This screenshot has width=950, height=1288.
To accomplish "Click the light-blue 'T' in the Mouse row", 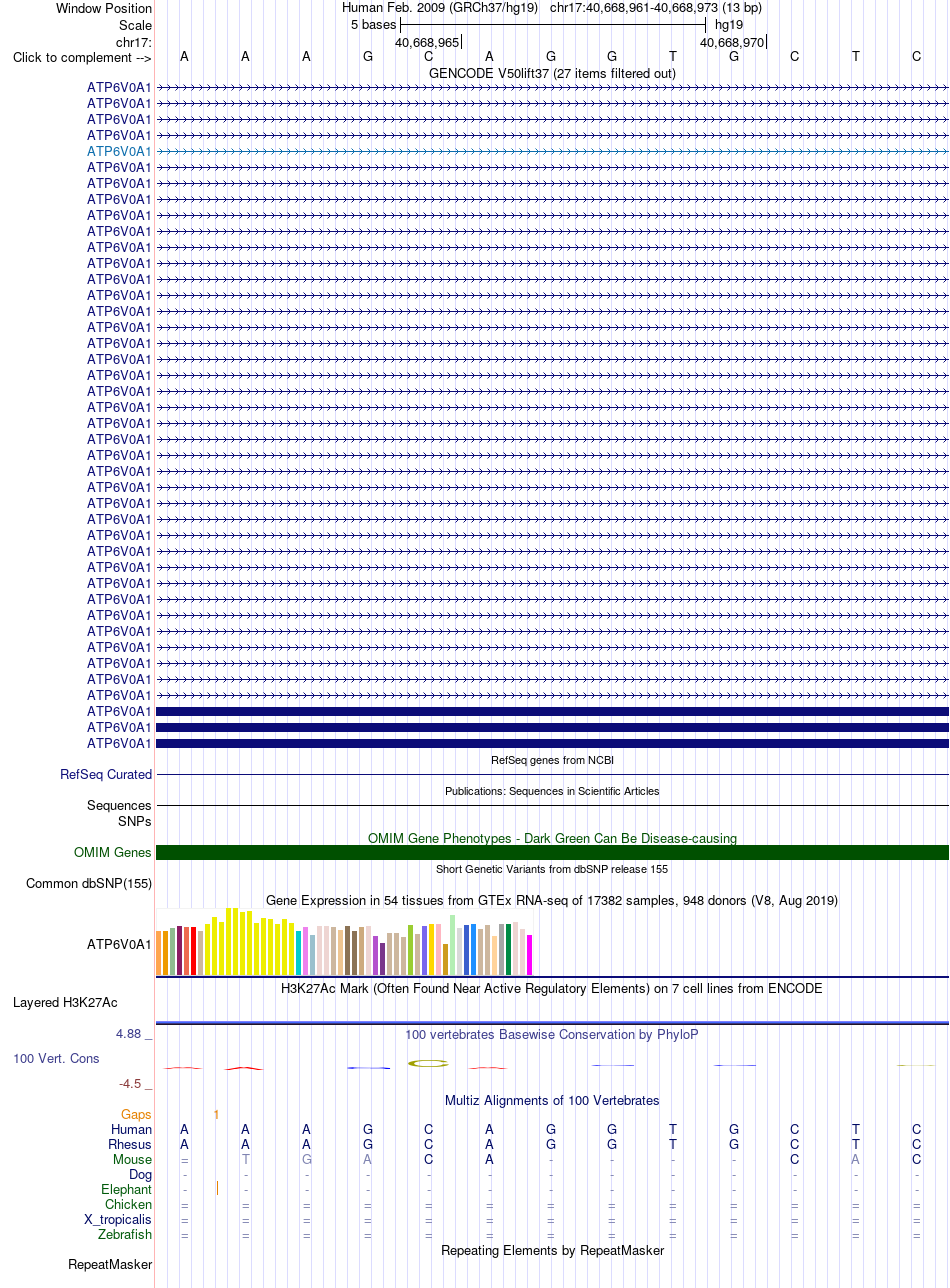I will (246, 1159).
